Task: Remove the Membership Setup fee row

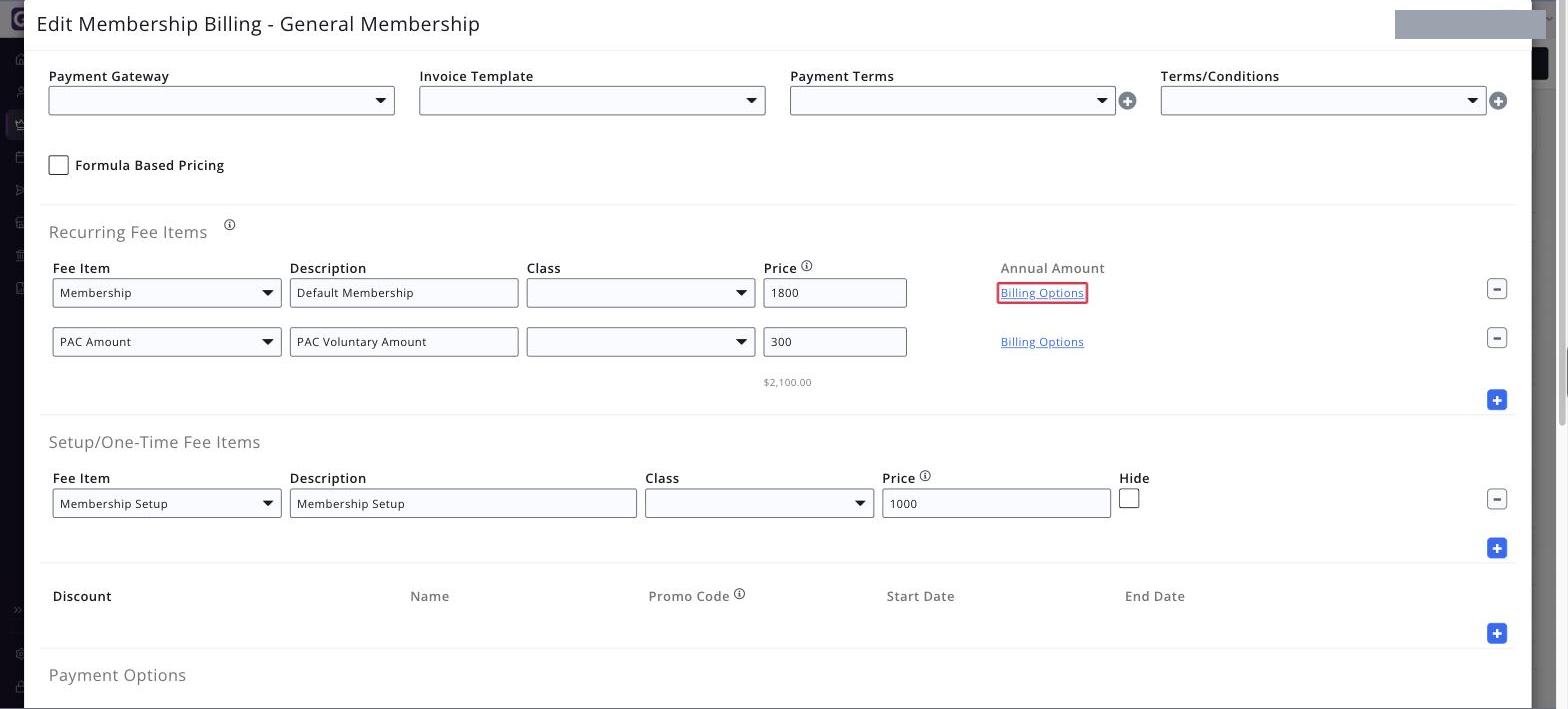Action: (x=1497, y=499)
